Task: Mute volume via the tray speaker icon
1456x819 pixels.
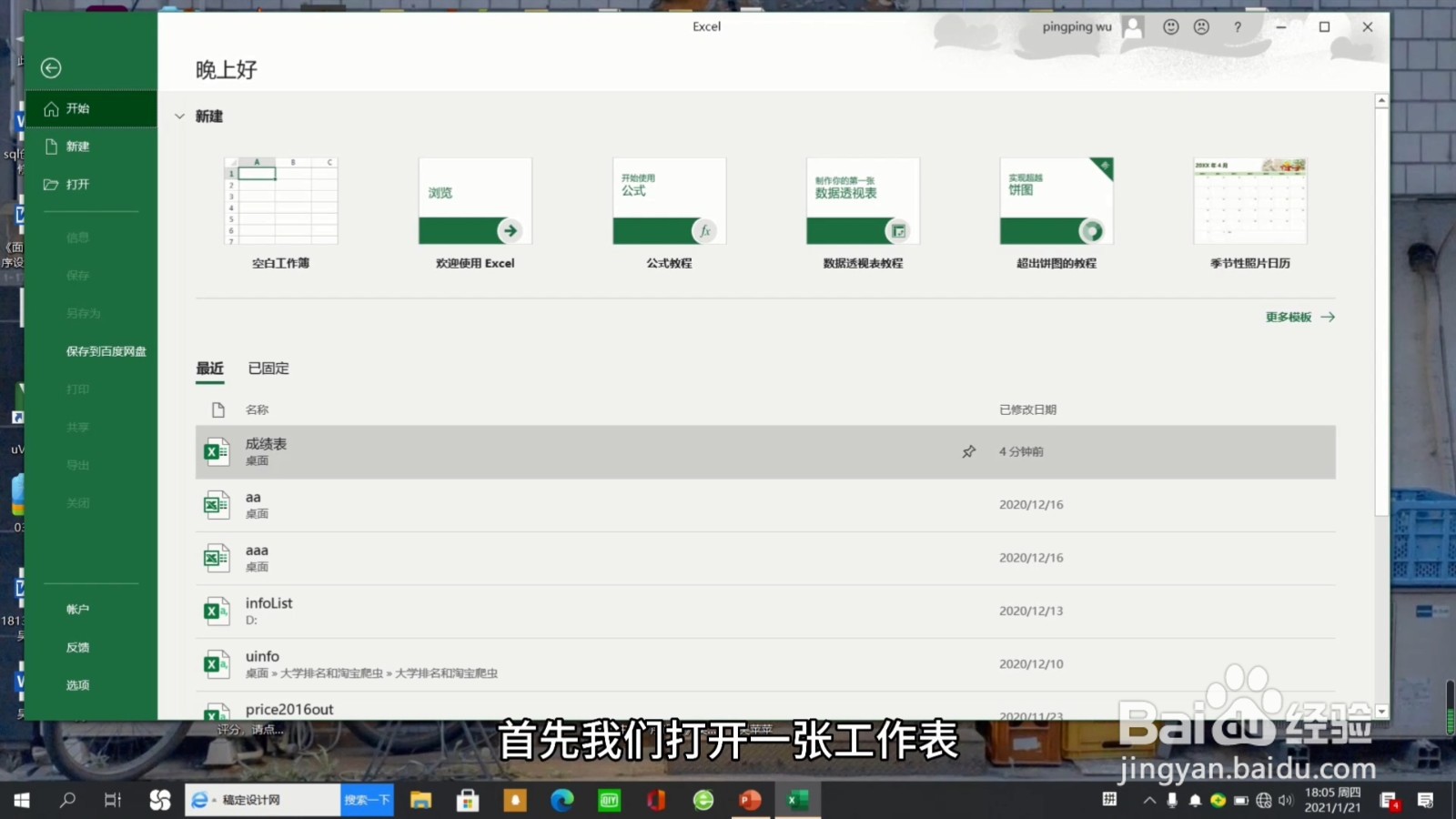Action: click(x=1287, y=800)
